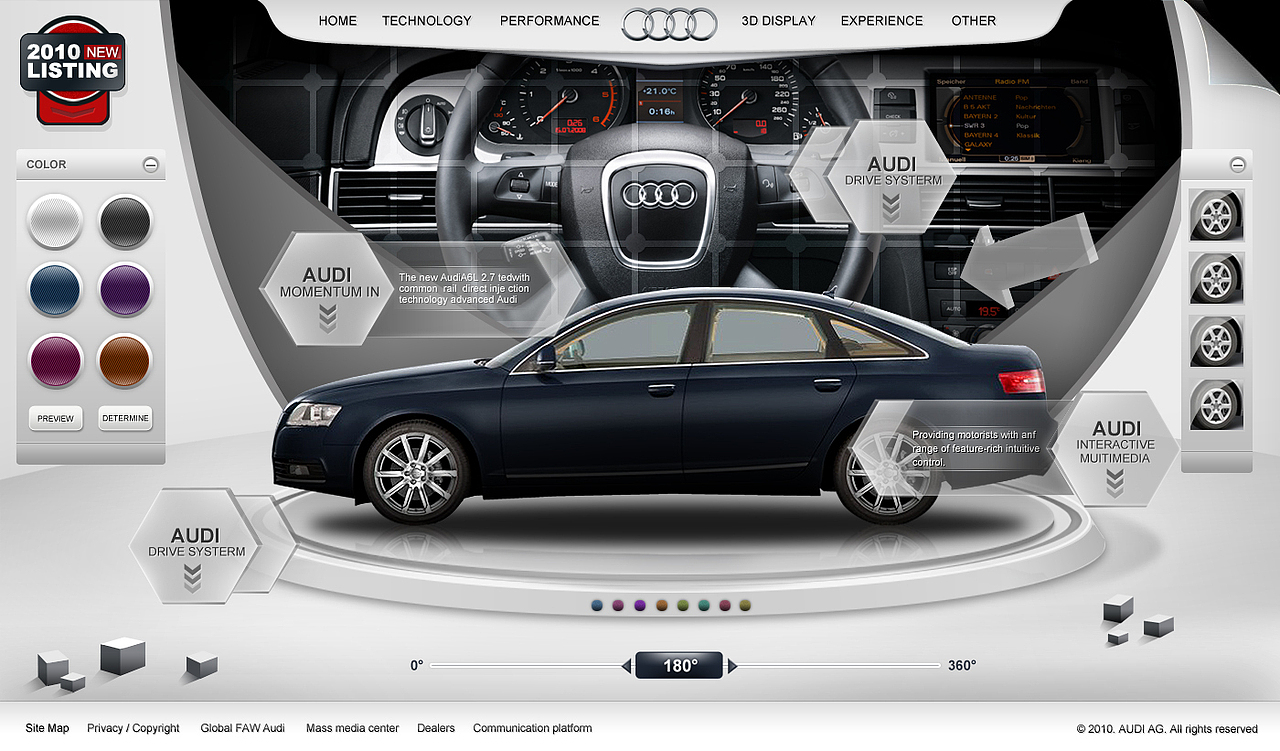Open the Mass media center link
The width and height of the screenshot is (1280, 751).
pos(352,728)
